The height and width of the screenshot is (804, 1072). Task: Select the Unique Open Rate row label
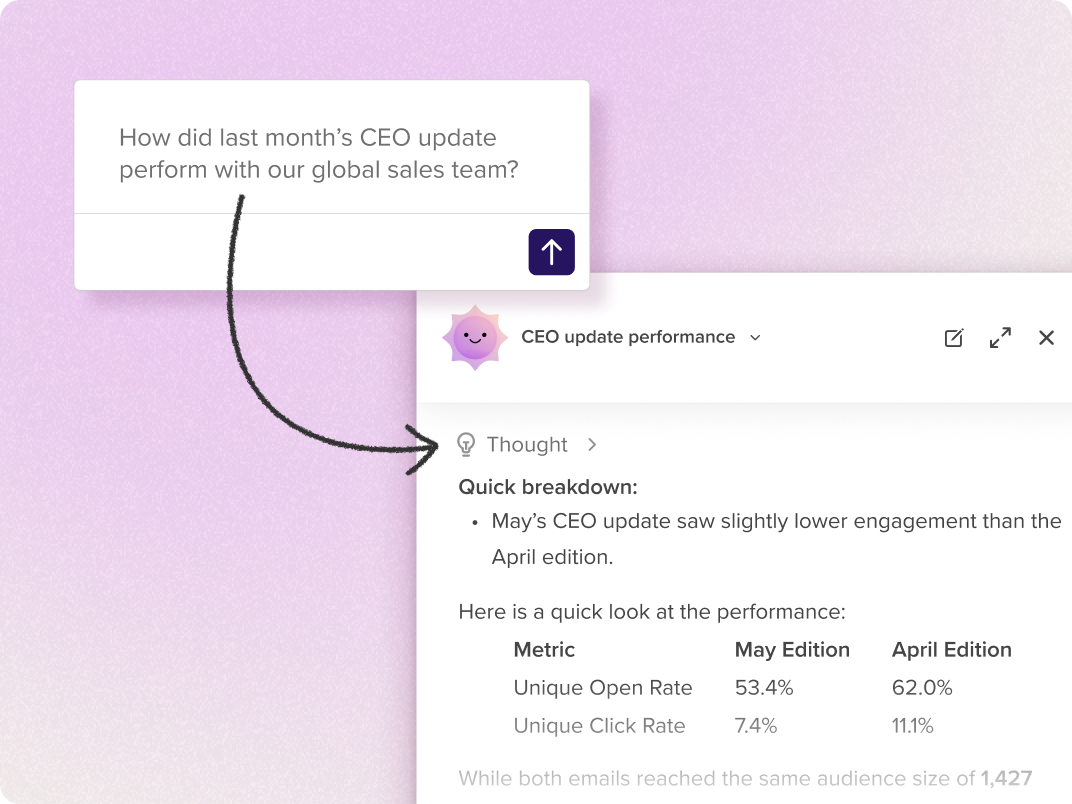[x=603, y=688]
